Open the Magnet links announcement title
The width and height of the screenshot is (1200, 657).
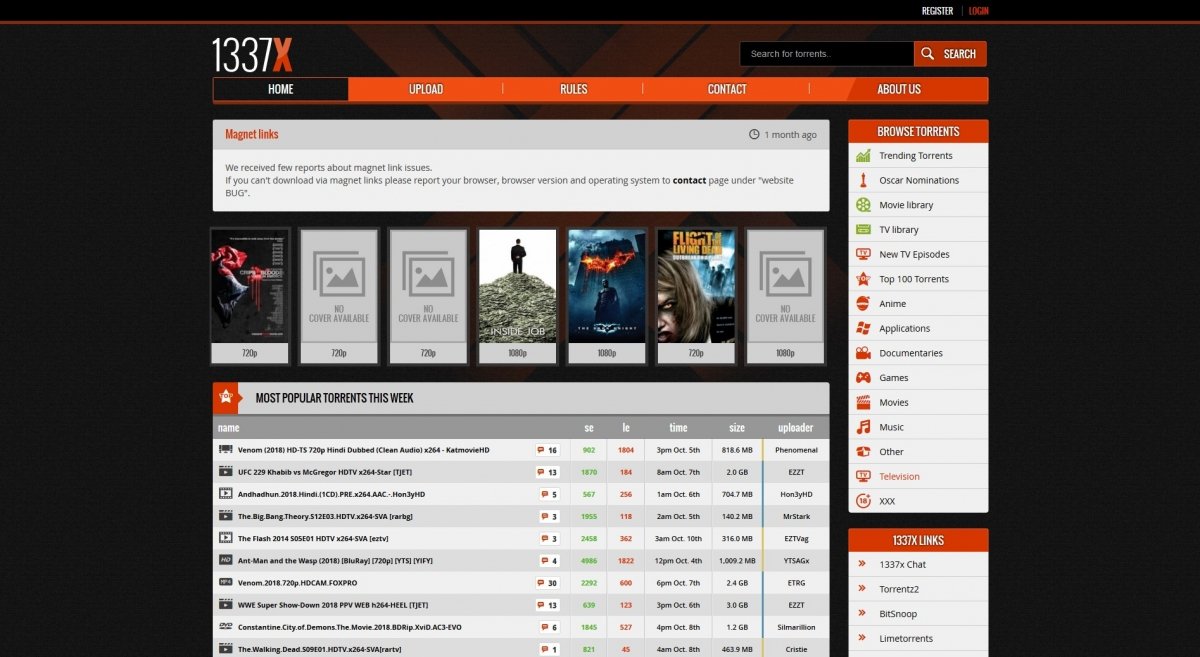(252, 134)
